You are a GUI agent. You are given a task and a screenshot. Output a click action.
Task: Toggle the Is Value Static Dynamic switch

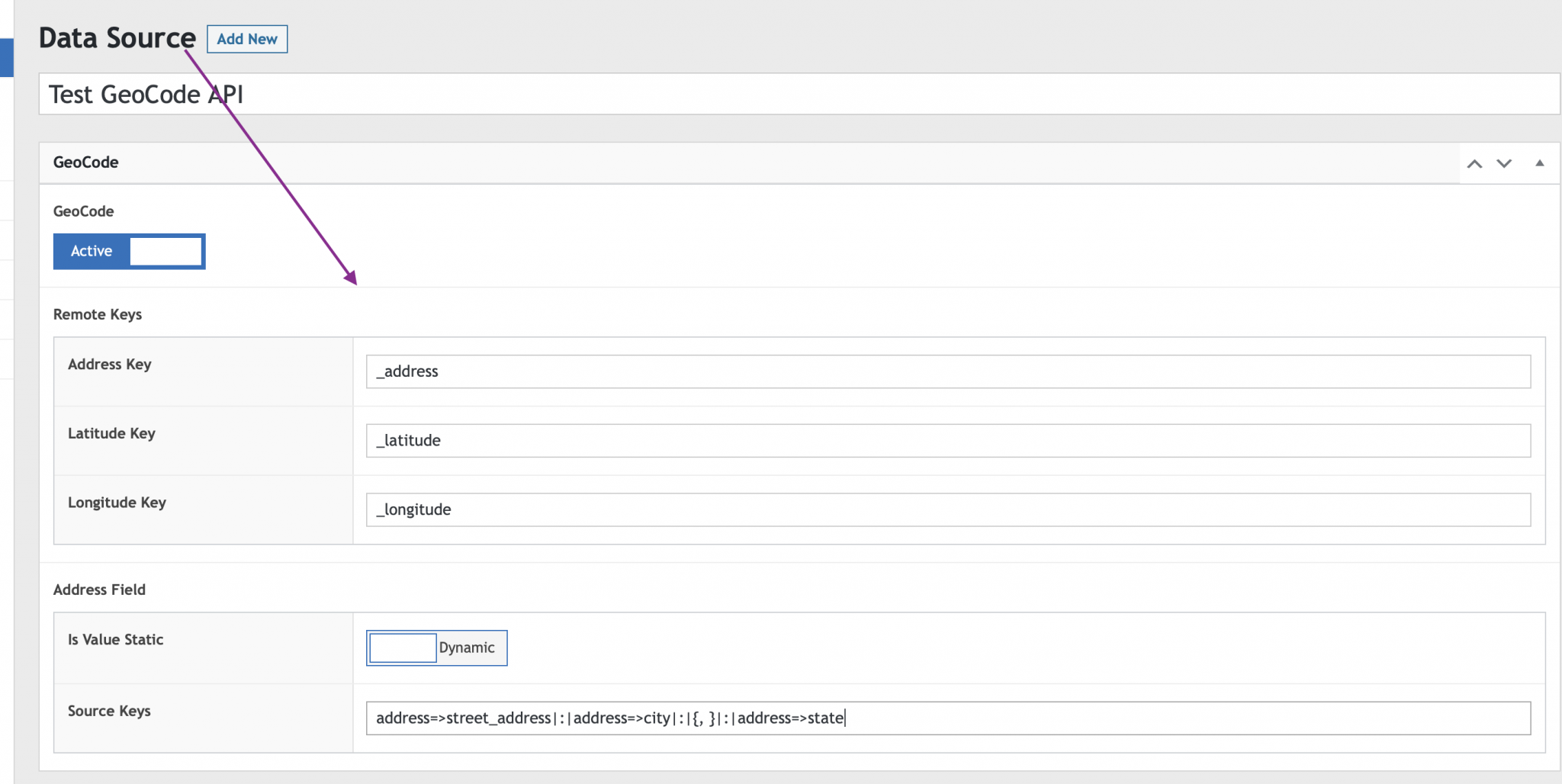point(437,647)
